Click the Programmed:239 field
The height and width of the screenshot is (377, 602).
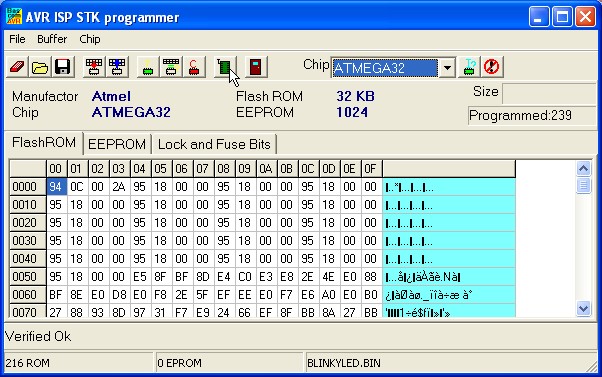click(533, 116)
